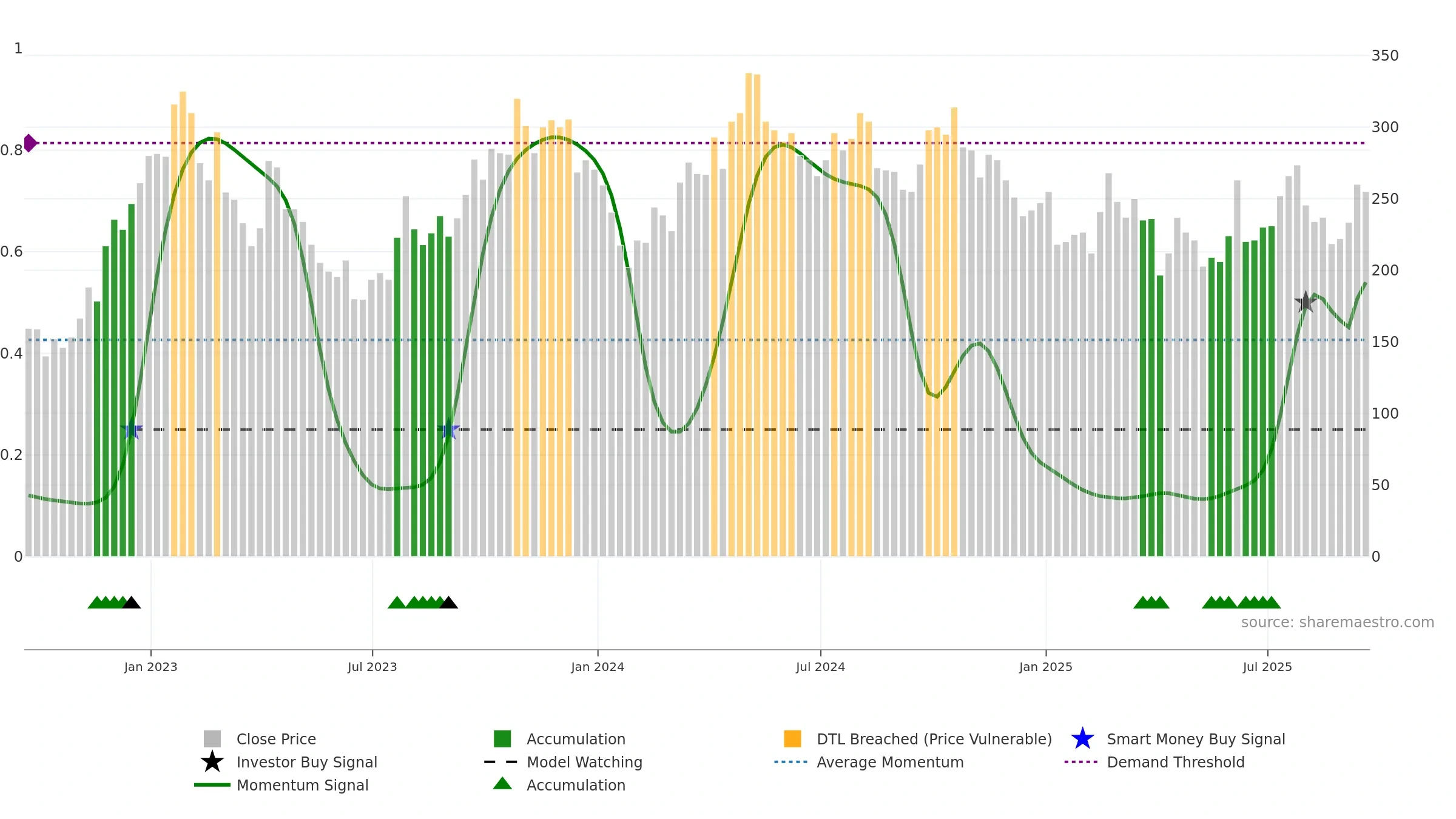Click the black Investor Buy Signal star in legend
The height and width of the screenshot is (819, 1456).
pyautogui.click(x=212, y=762)
